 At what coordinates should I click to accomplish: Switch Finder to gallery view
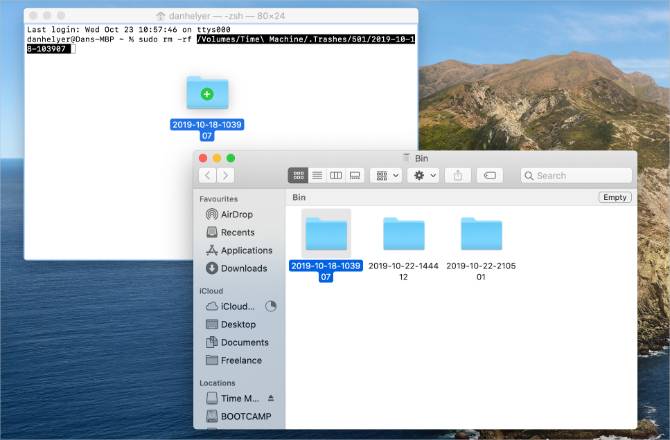coord(354,175)
